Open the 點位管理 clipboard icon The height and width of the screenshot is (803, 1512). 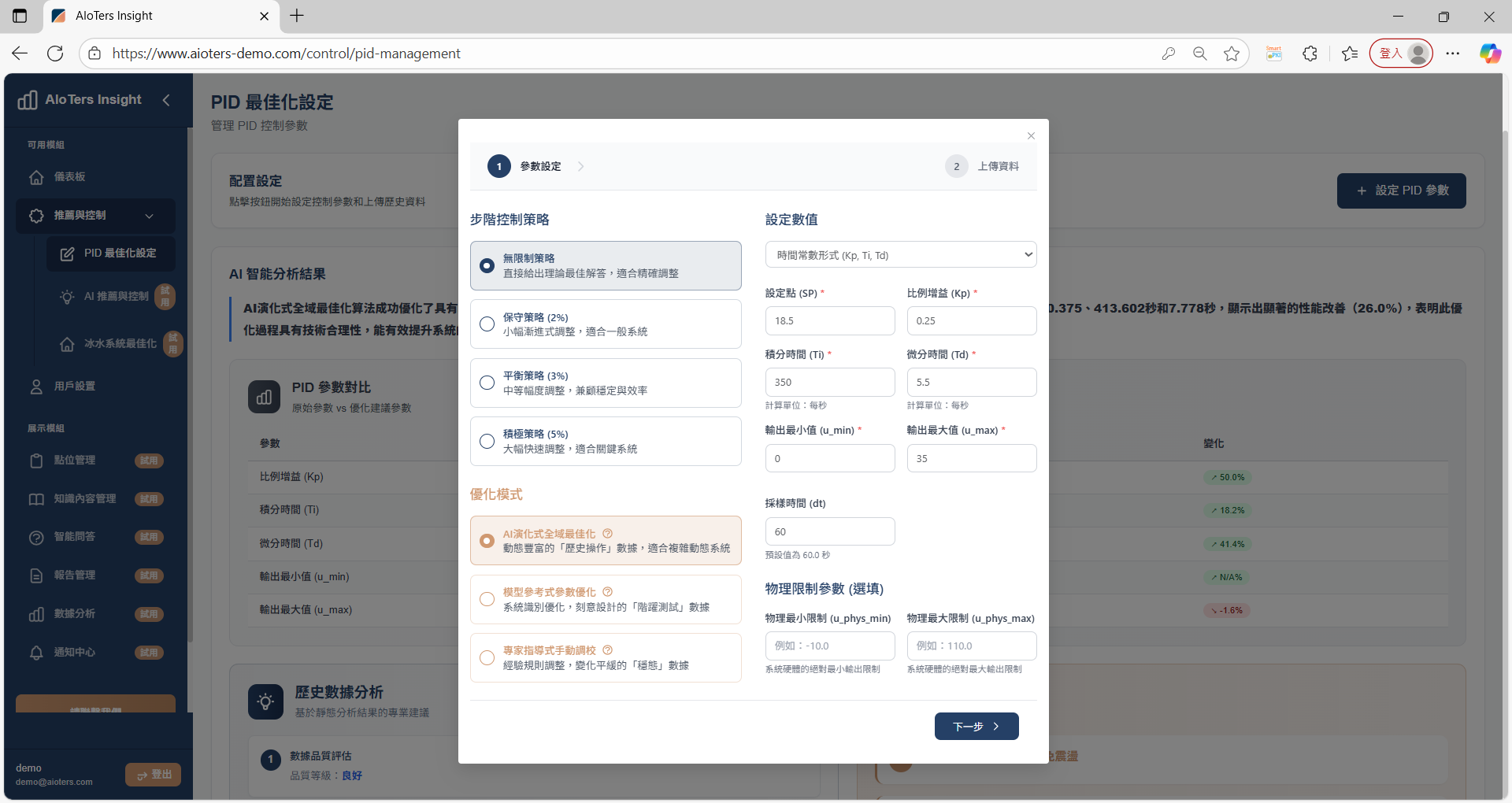[37, 461]
